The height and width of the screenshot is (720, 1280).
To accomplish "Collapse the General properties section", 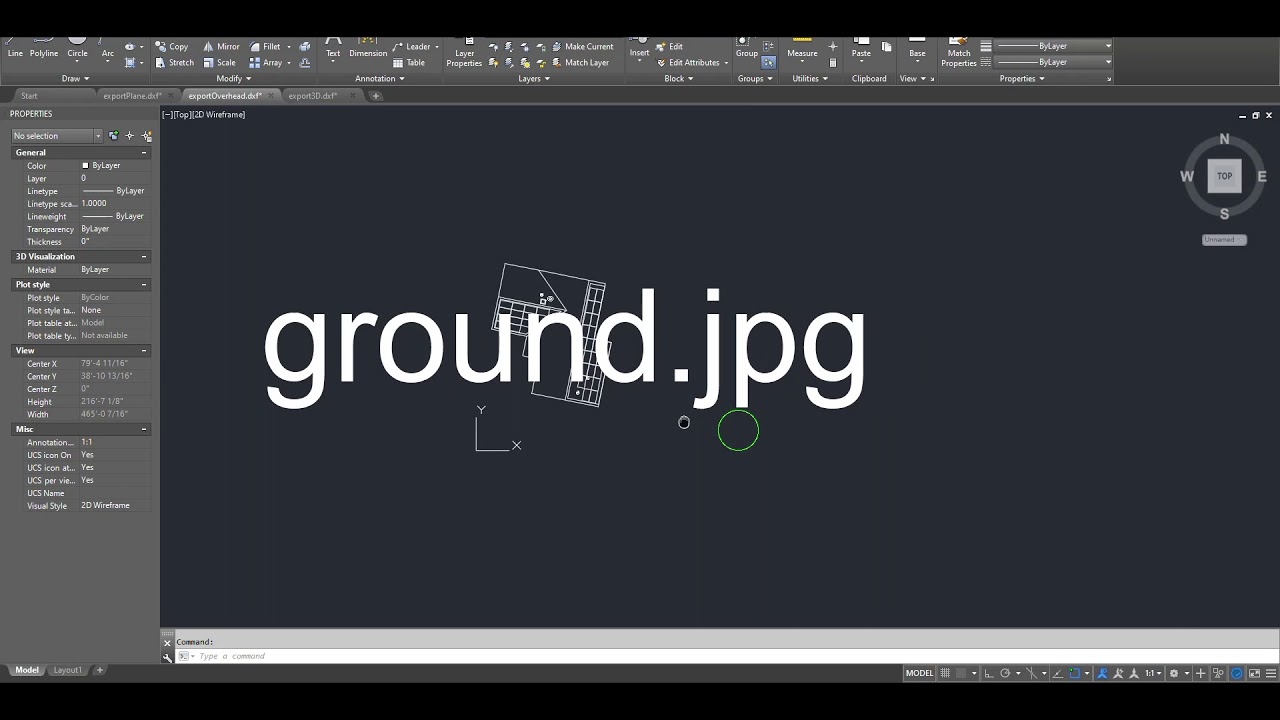I will (144, 152).
